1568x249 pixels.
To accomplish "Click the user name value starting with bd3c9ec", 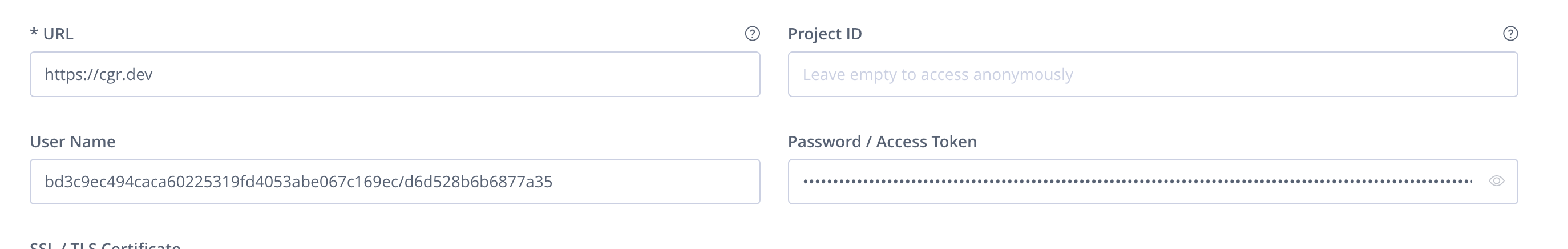I will coord(298,182).
